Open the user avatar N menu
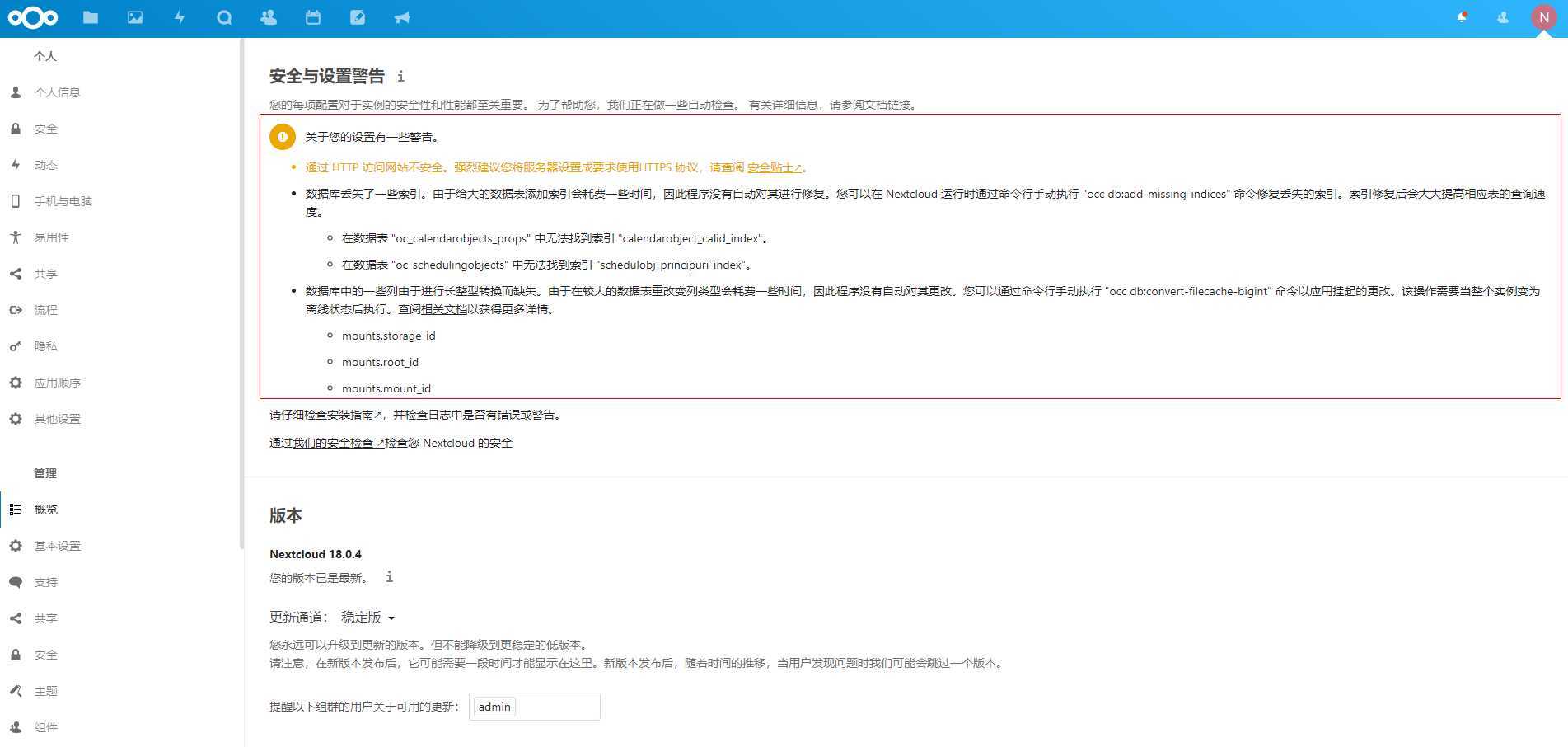This screenshot has width=1568, height=747. tap(1544, 17)
